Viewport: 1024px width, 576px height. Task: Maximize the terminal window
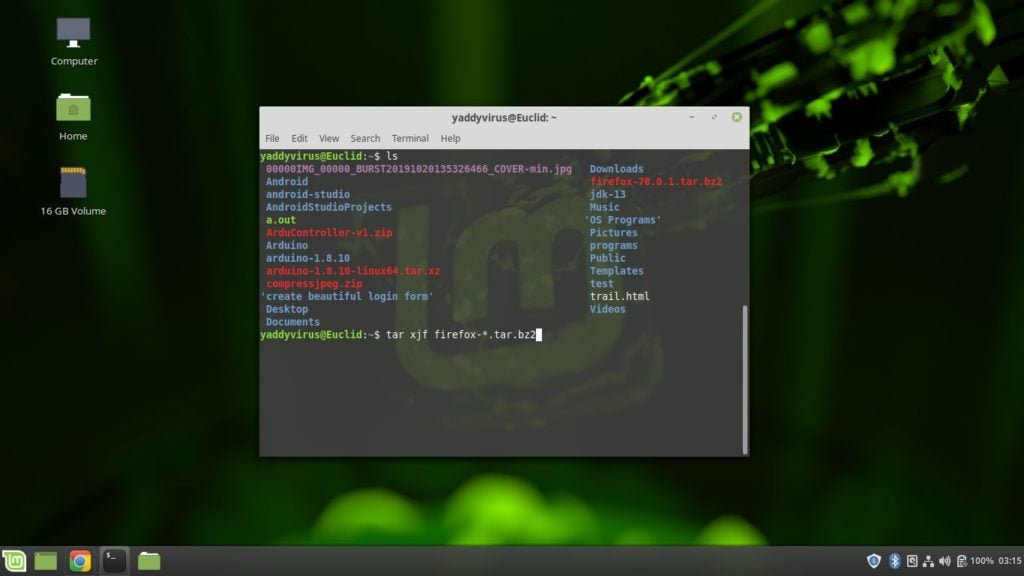click(714, 117)
